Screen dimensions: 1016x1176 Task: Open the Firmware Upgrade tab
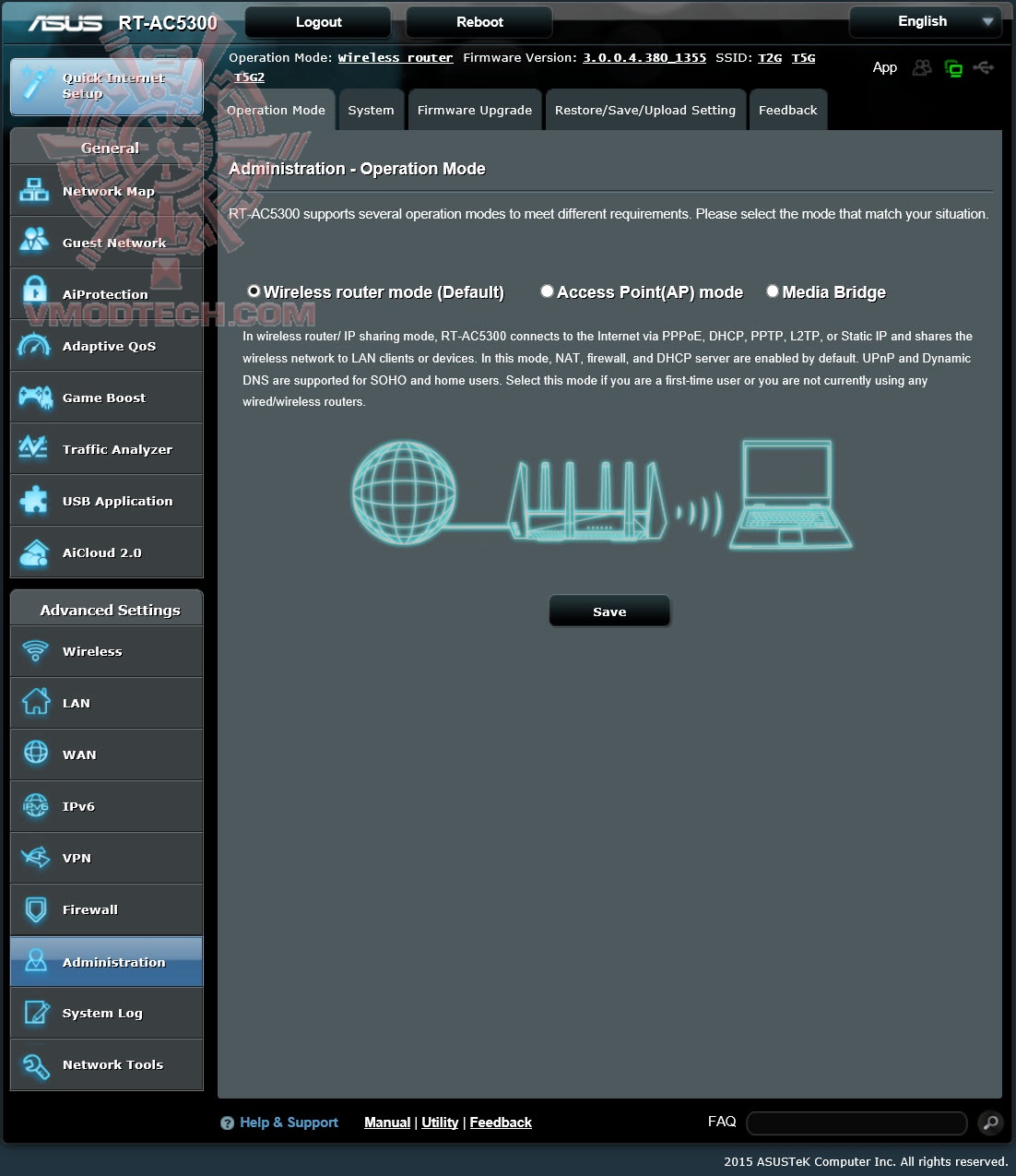click(475, 110)
